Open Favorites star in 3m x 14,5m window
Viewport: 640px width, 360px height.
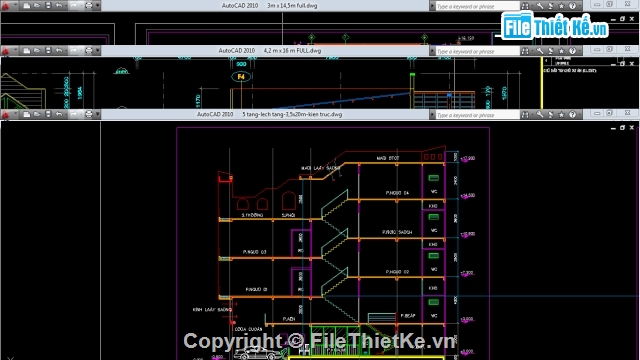click(x=562, y=6)
